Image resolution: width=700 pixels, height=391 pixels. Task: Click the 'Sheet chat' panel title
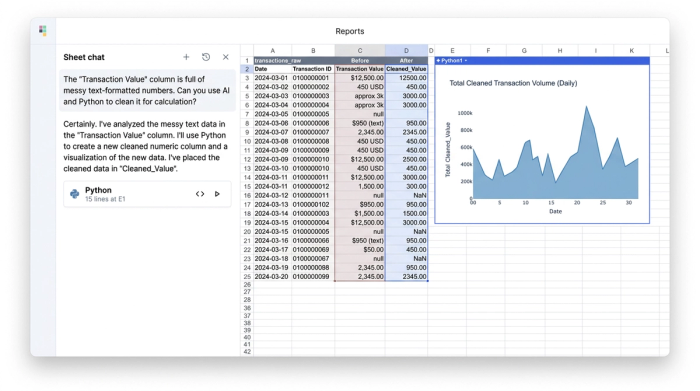84,57
